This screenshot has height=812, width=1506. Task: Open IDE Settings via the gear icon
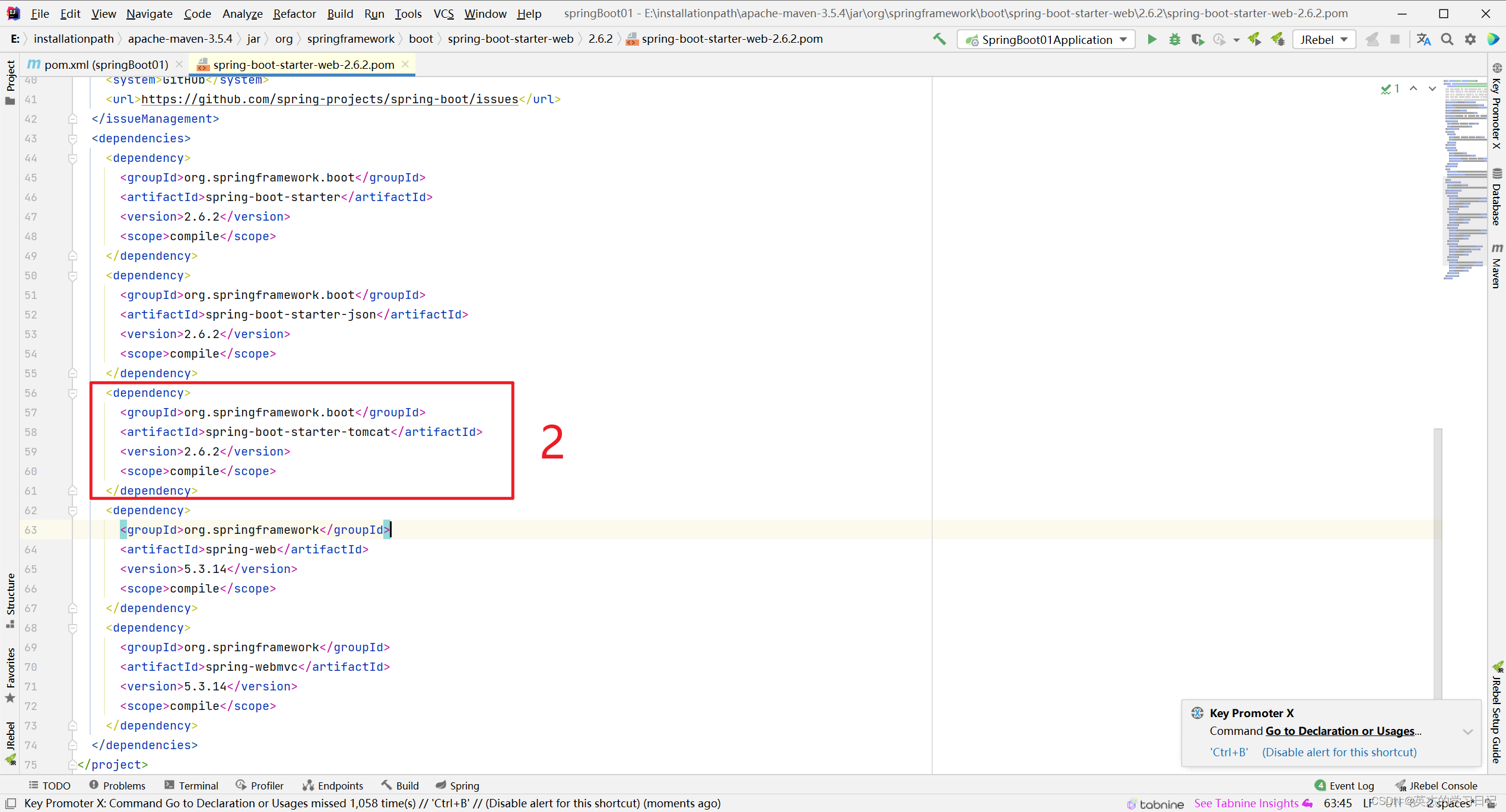click(x=1470, y=39)
